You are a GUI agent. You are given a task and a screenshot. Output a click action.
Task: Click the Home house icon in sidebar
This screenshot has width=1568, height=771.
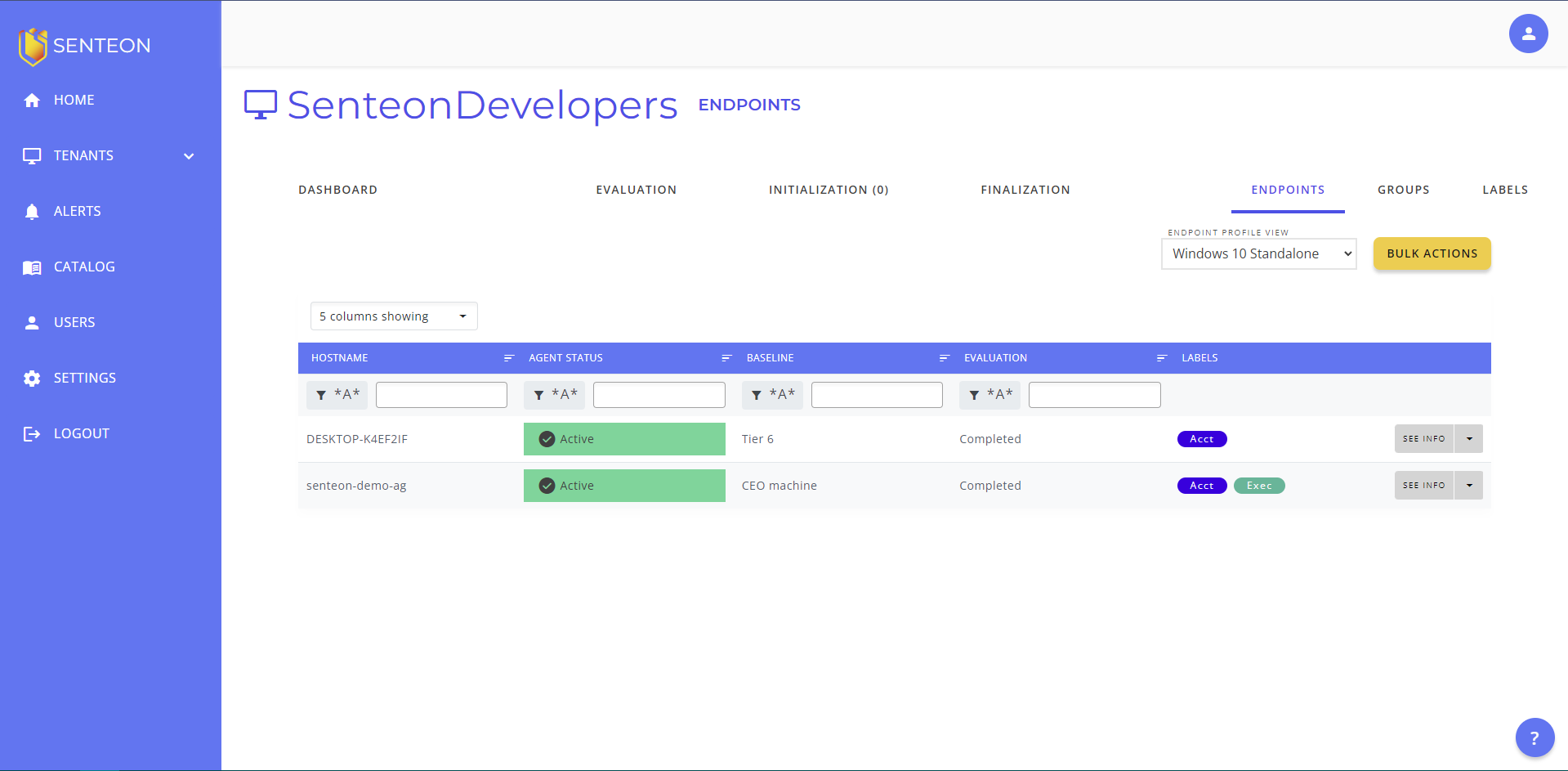click(32, 100)
